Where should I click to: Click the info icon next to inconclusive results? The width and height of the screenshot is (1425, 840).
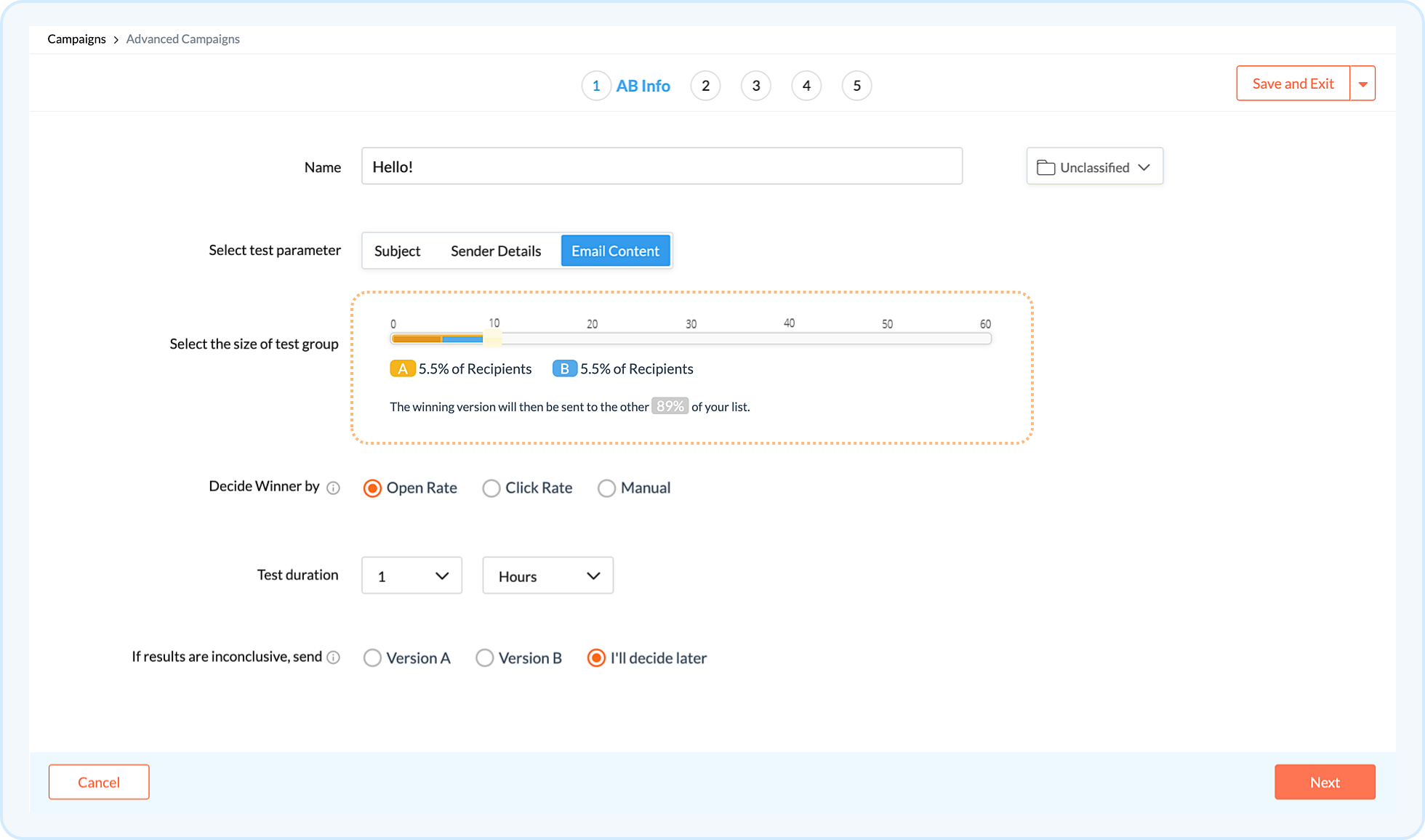pyautogui.click(x=333, y=658)
